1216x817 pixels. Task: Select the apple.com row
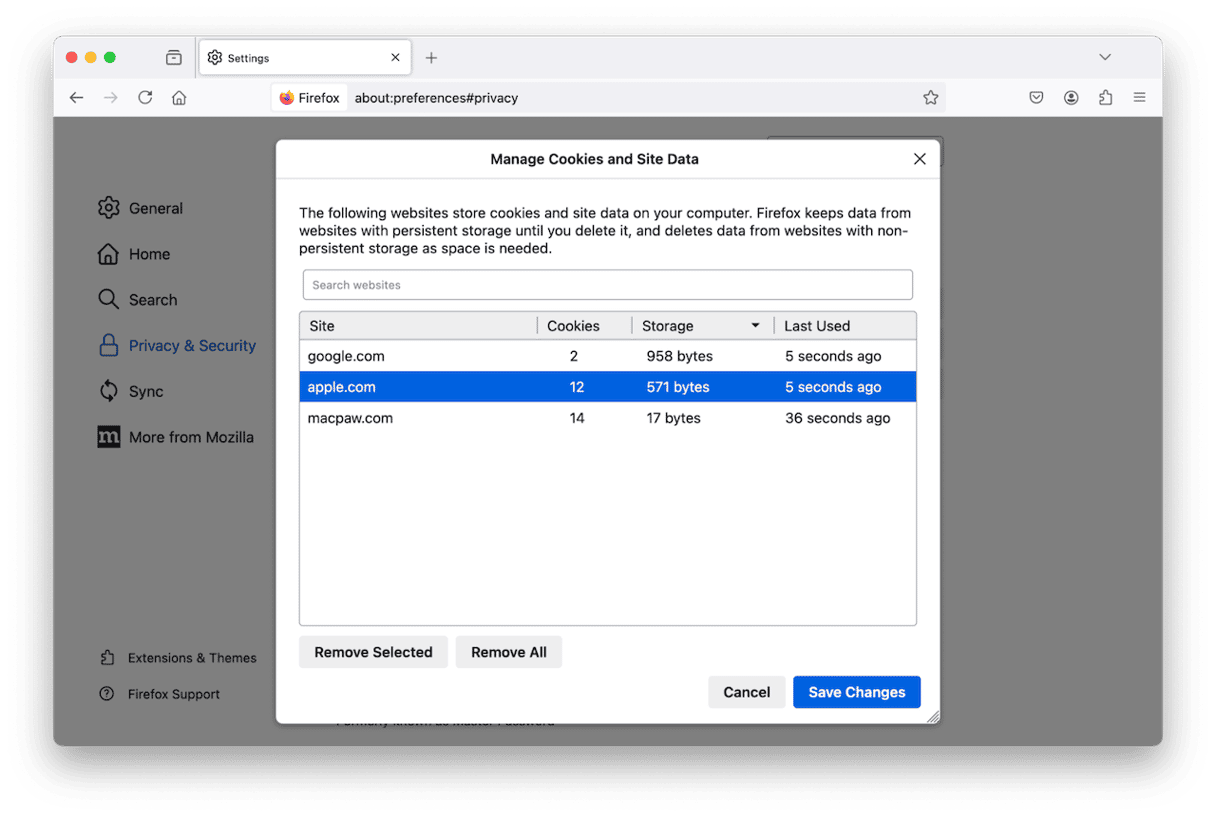pos(608,387)
